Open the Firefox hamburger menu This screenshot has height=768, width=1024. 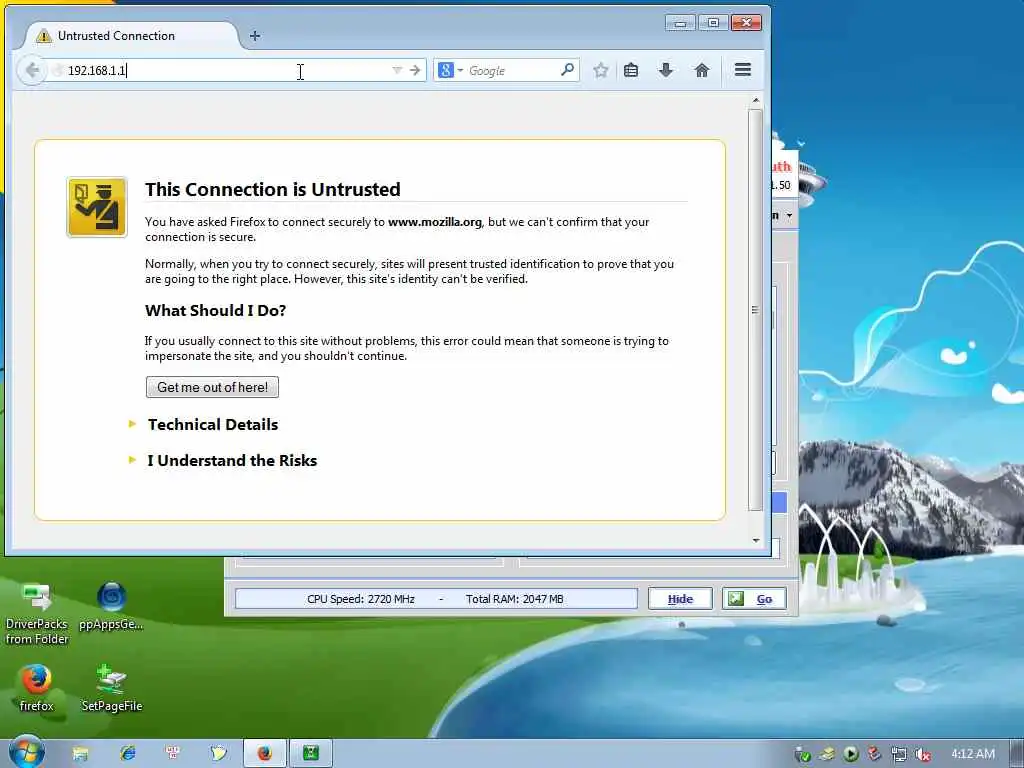743,70
